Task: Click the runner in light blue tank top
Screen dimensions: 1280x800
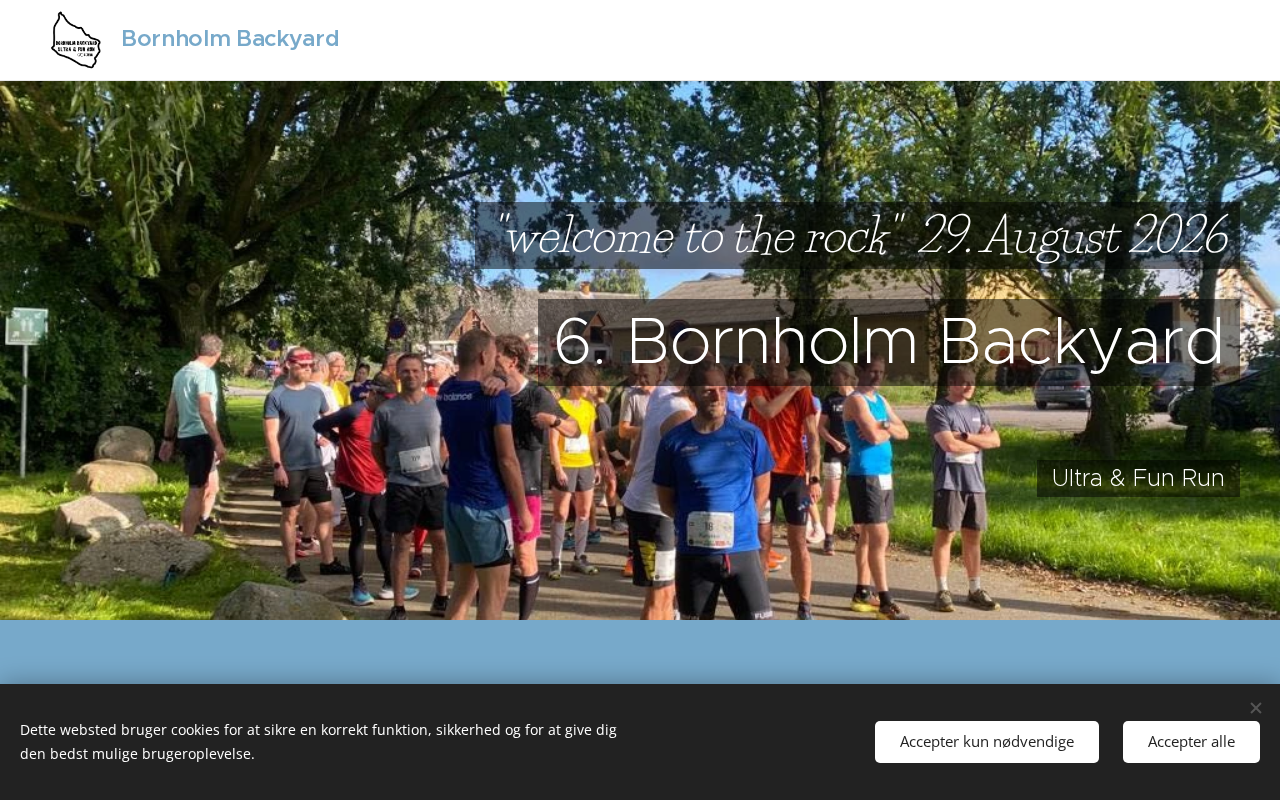Action: click(x=866, y=470)
